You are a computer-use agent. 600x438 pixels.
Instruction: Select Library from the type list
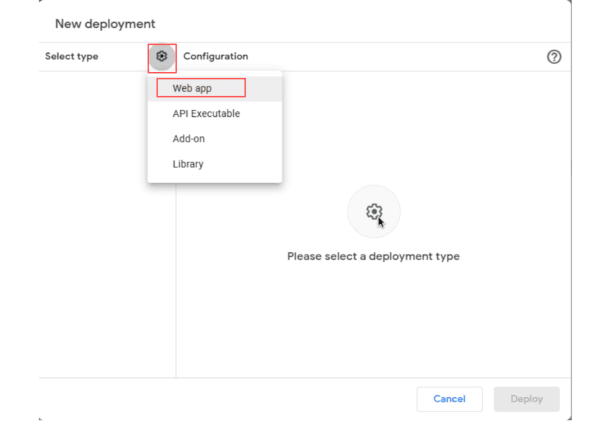(187, 164)
